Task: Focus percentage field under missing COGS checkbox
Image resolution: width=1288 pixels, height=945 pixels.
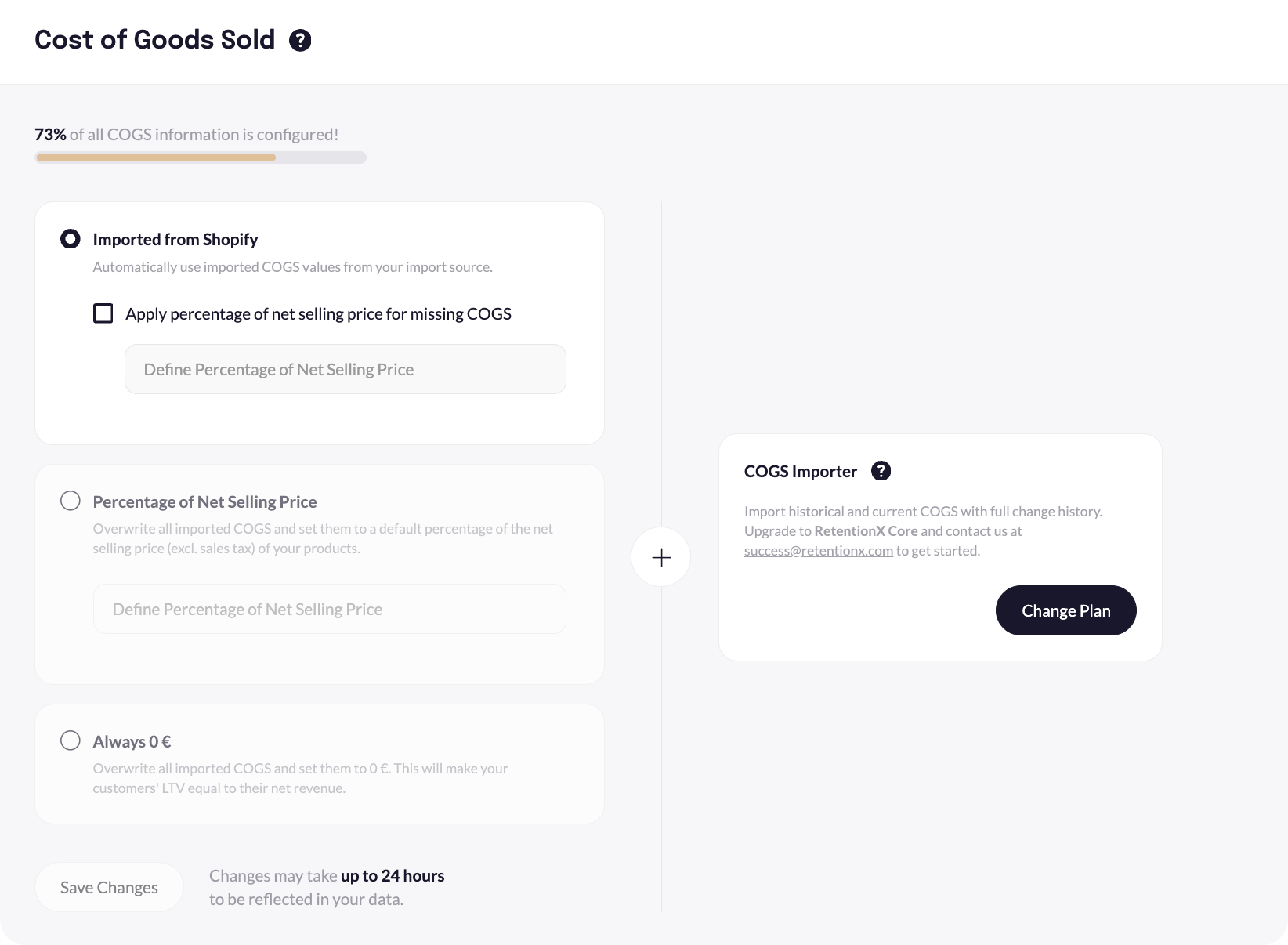Action: pyautogui.click(x=345, y=369)
